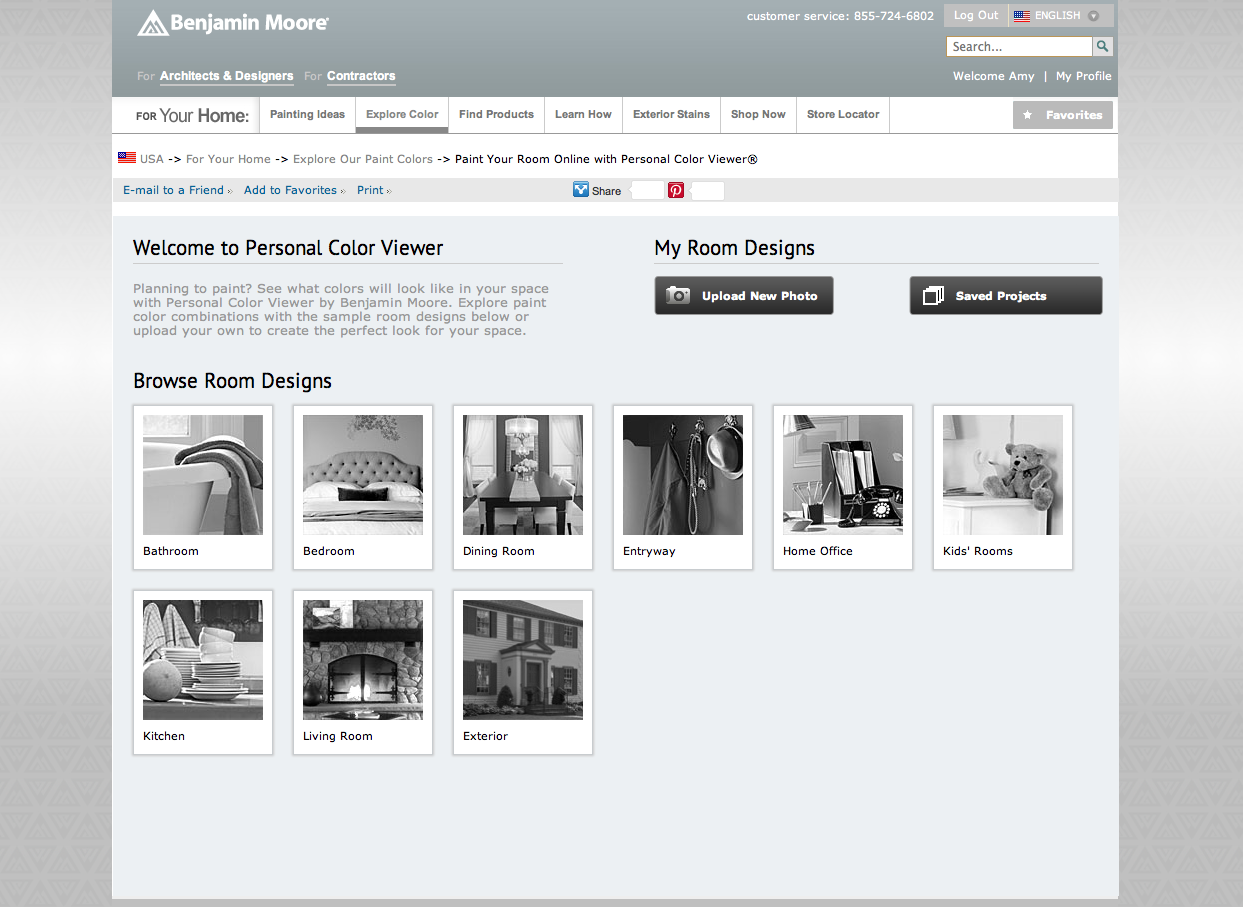Open Saved Projects
The height and width of the screenshot is (907, 1243).
(1006, 296)
